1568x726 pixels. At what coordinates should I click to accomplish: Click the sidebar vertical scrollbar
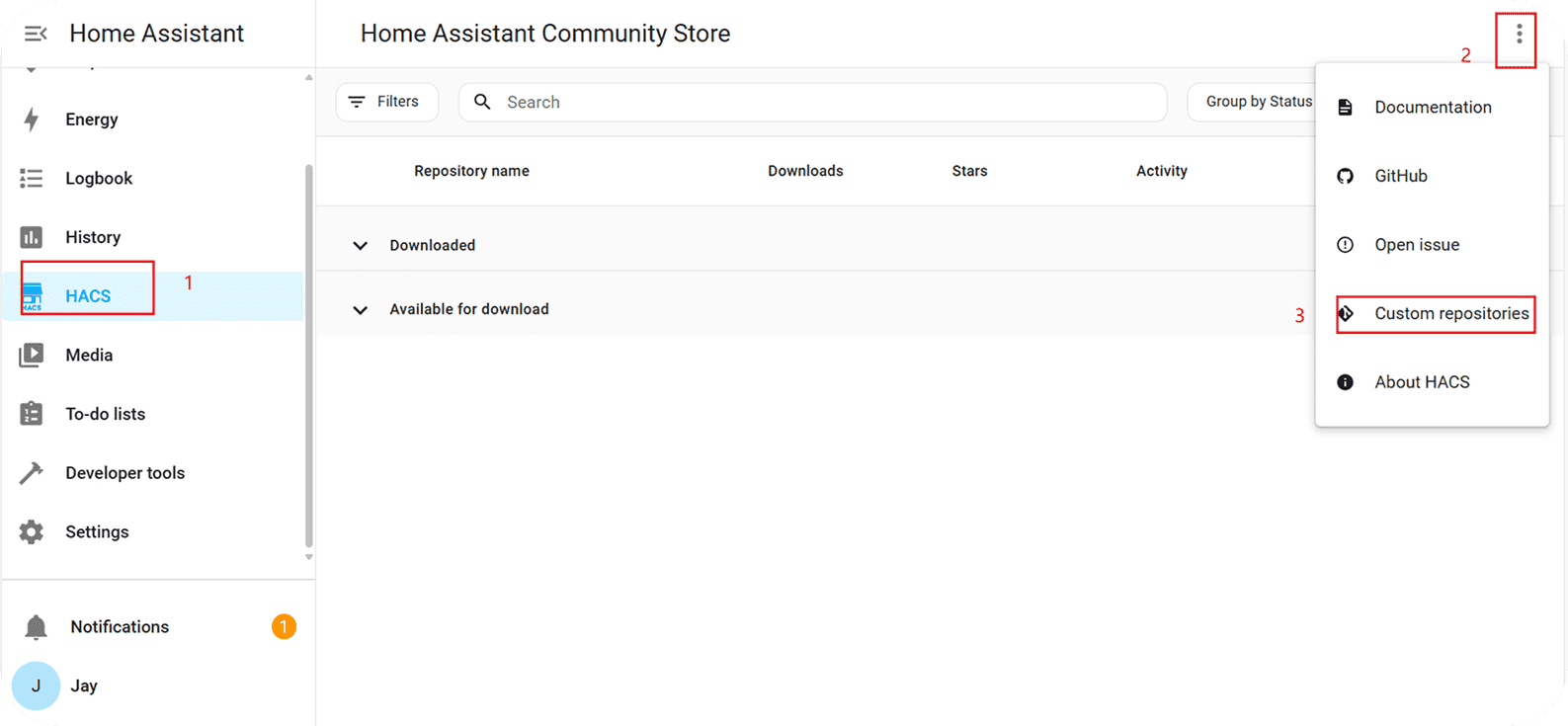click(308, 356)
